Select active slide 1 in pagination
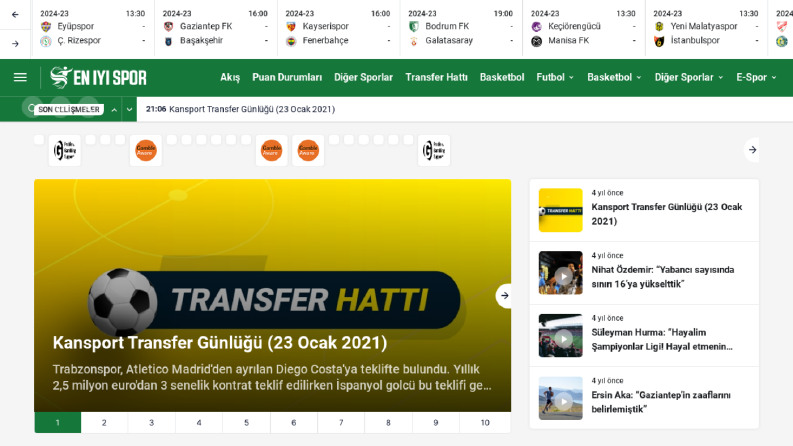Screen dimensions: 793x446 (x=58, y=423)
